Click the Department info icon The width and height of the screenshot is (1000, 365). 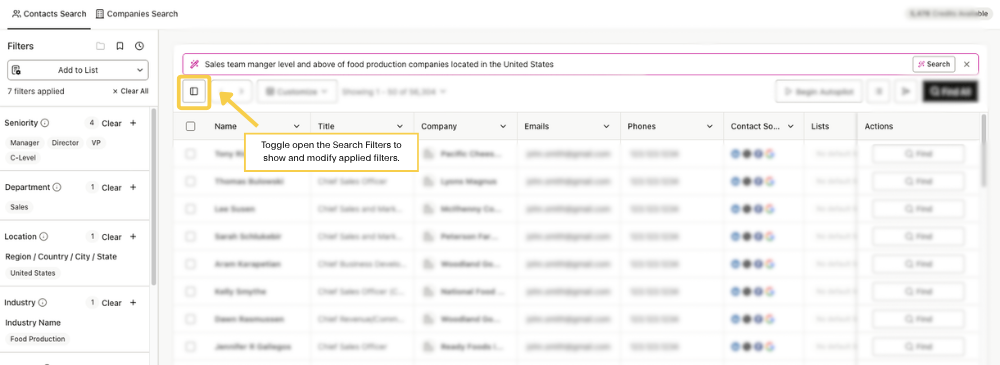click(57, 188)
